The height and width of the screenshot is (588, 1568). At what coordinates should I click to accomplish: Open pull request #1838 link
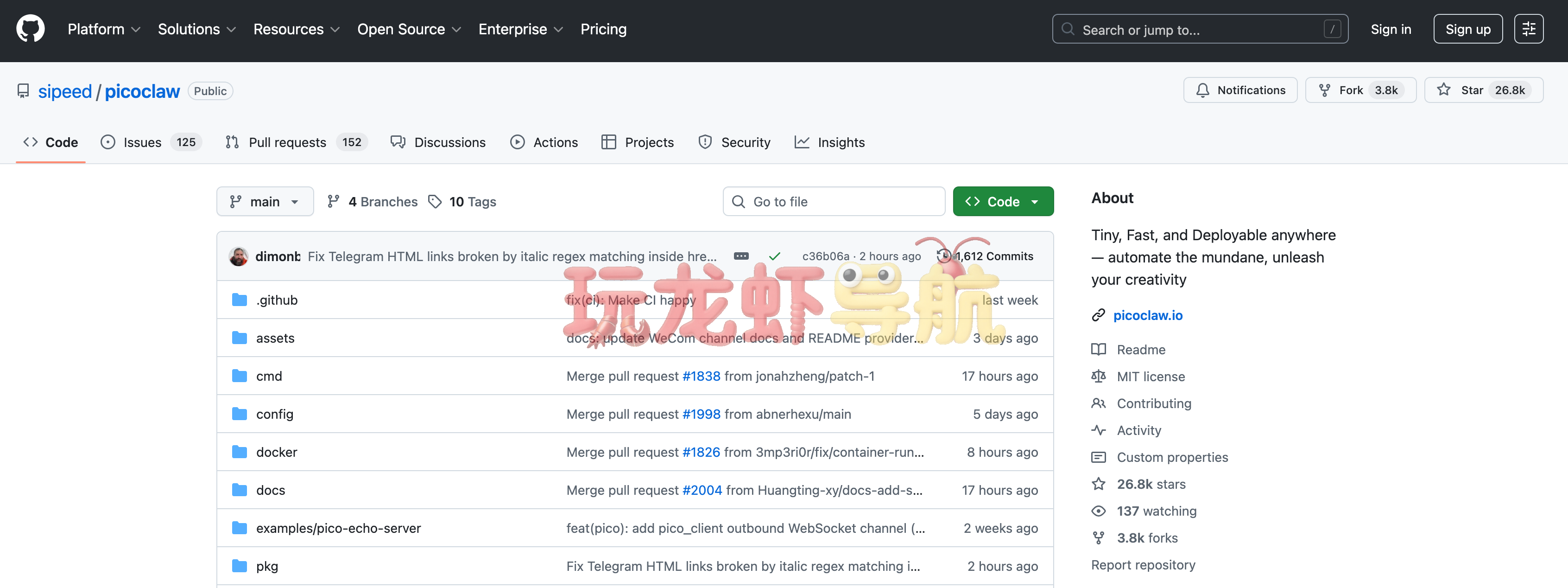coord(701,376)
